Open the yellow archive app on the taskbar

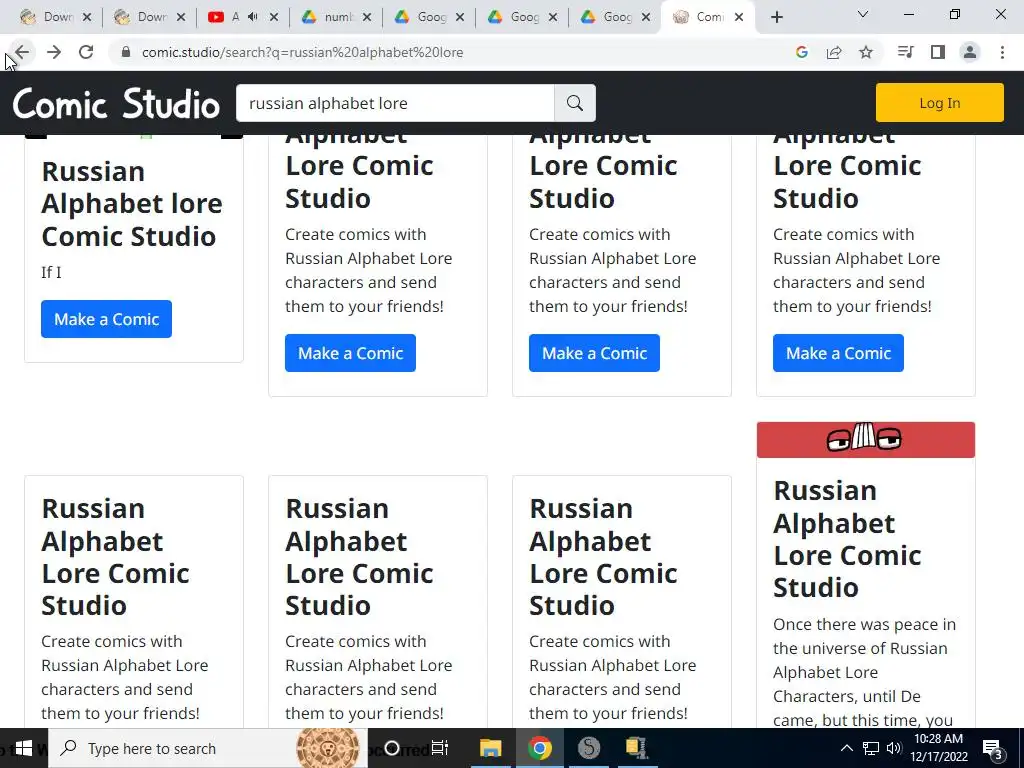click(636, 748)
